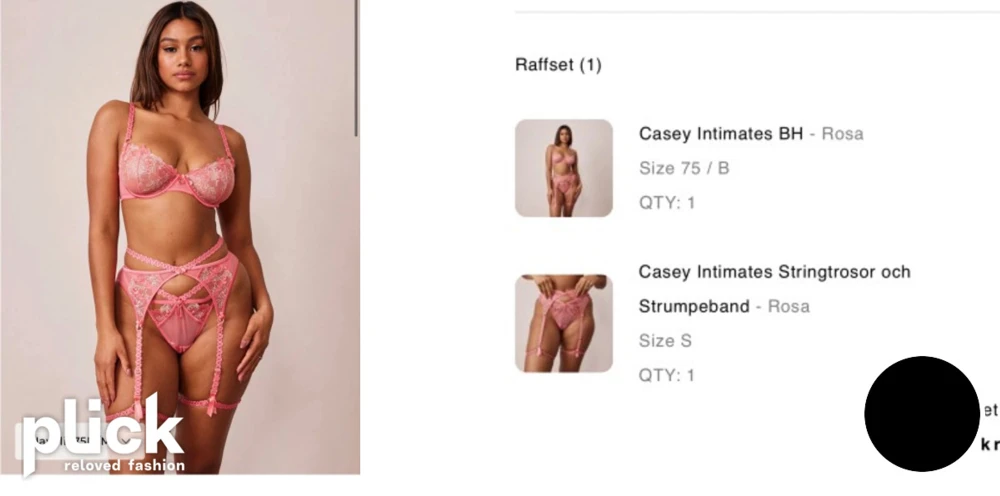This screenshot has width=1000, height=496.
Task: Click the Plick logo watermark
Action: click(x=103, y=434)
